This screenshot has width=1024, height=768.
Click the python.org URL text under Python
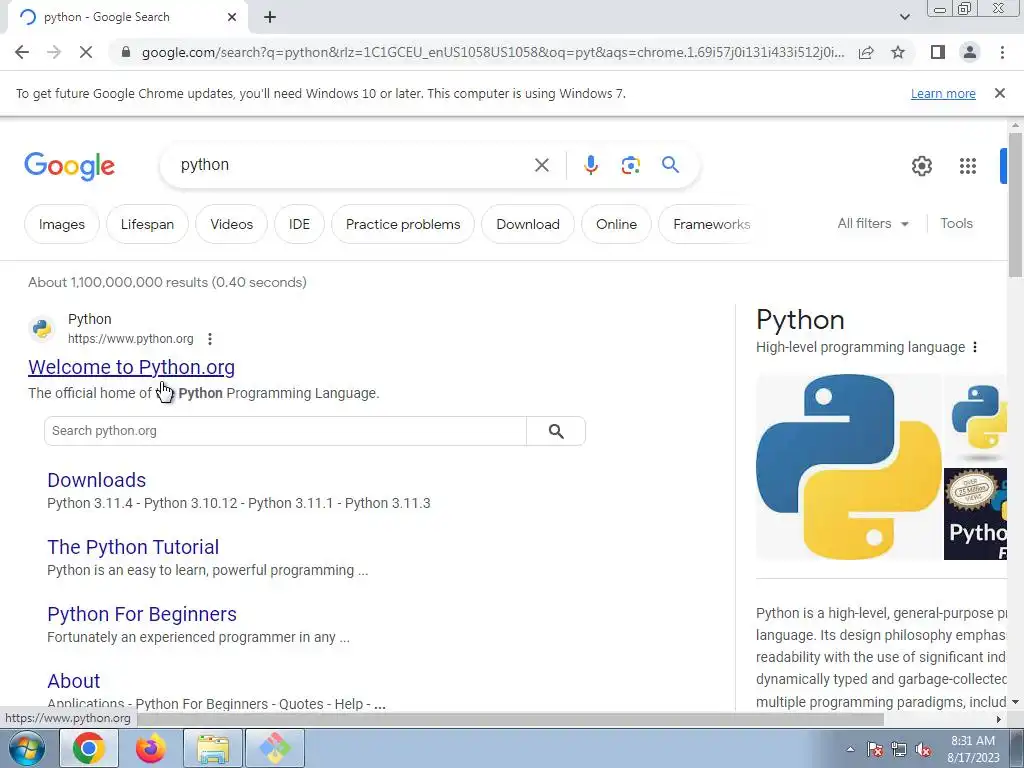[x=131, y=339]
